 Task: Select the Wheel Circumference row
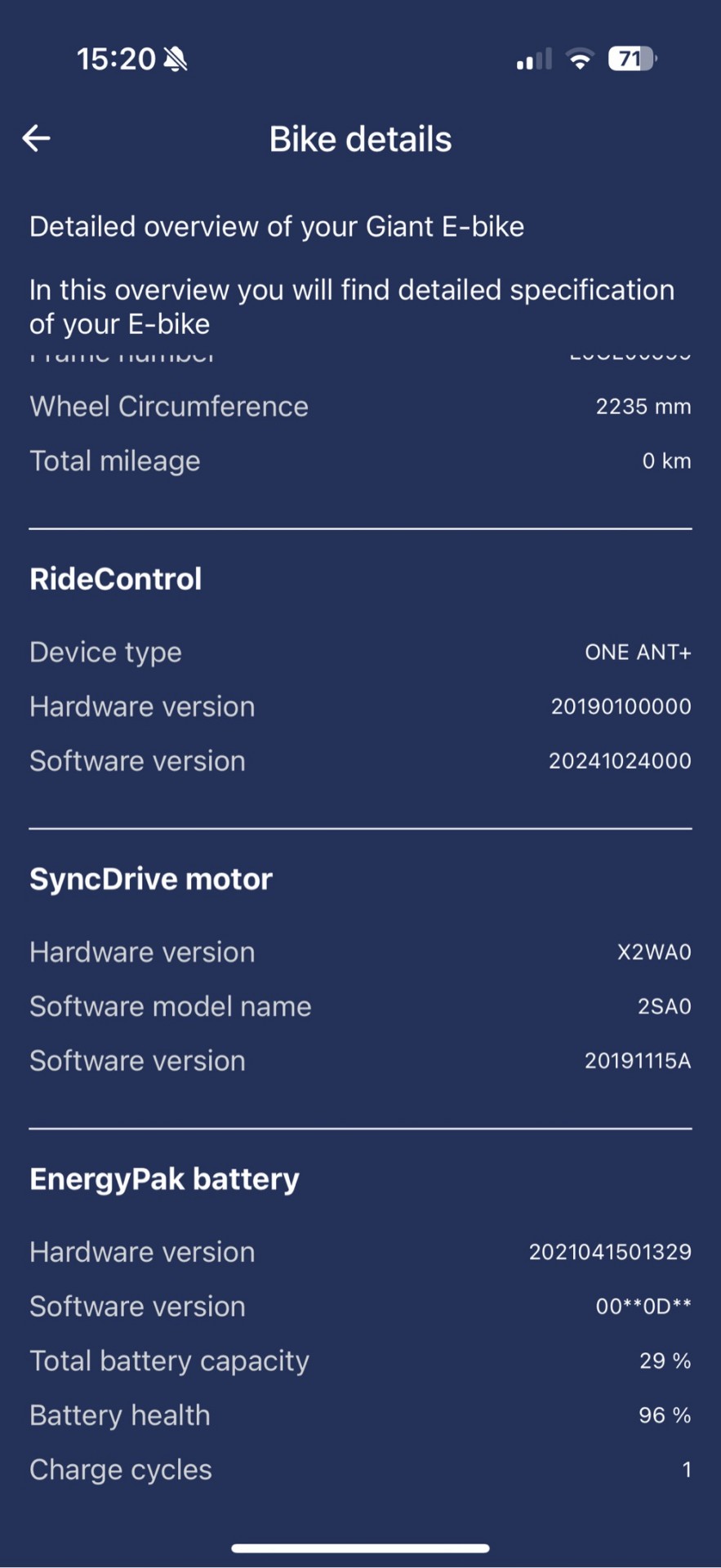tap(360, 407)
